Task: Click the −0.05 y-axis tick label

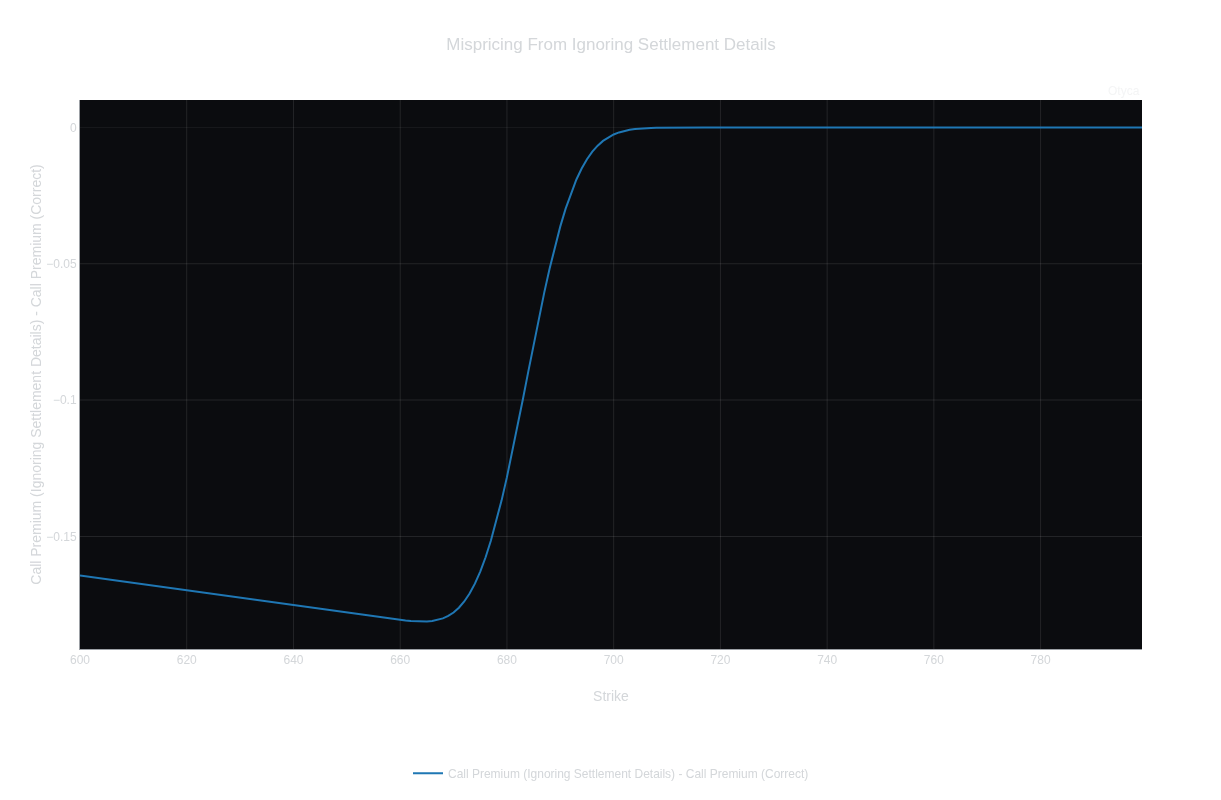Action: point(61,264)
